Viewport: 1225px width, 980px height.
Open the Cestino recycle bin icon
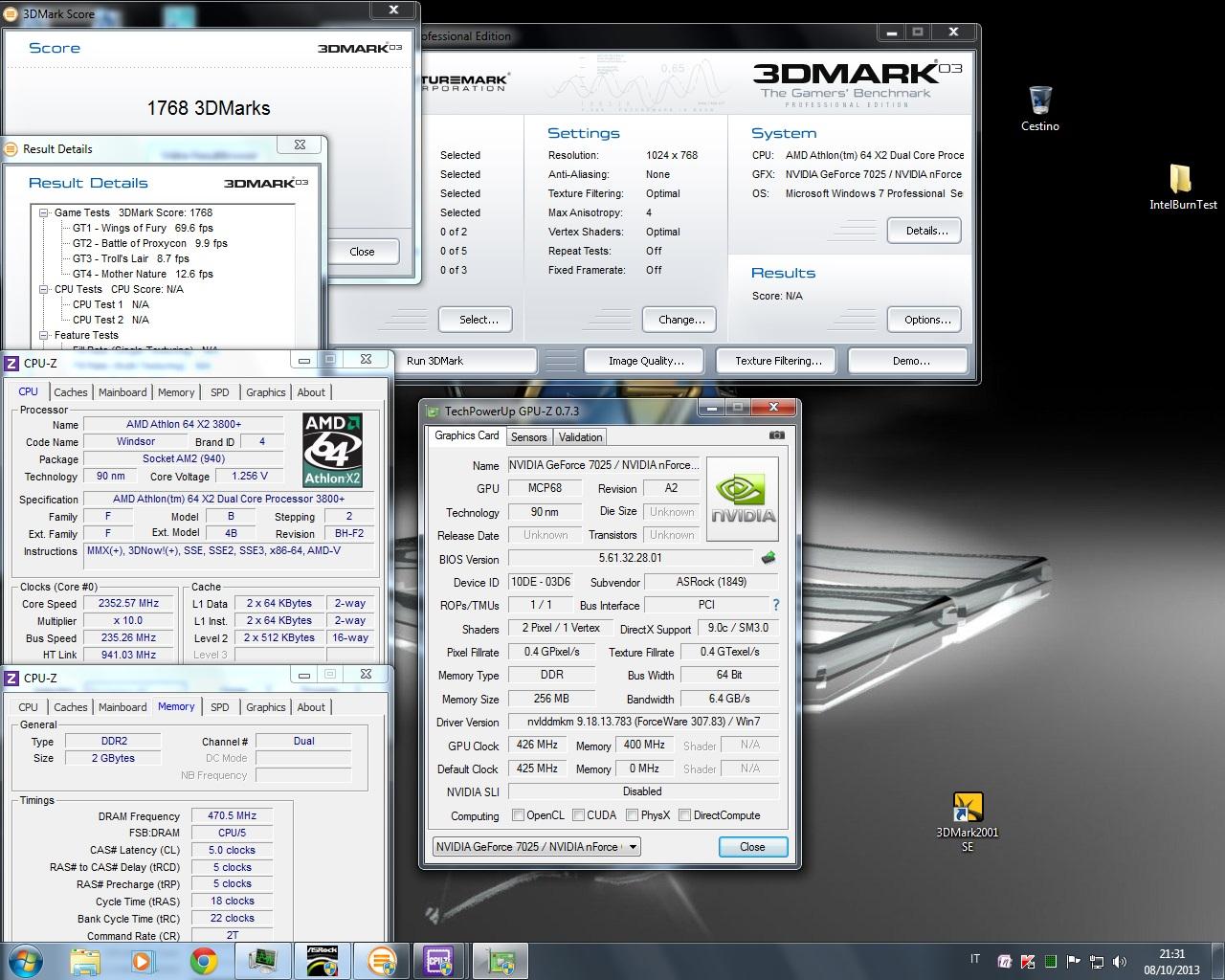click(1039, 108)
